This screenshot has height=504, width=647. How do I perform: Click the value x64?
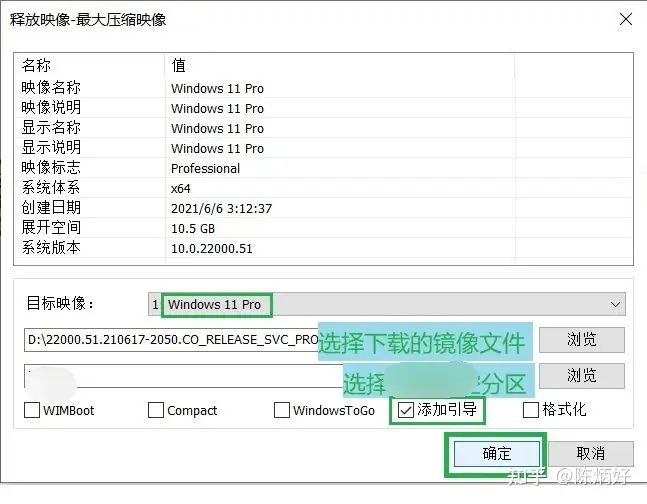coord(181,189)
